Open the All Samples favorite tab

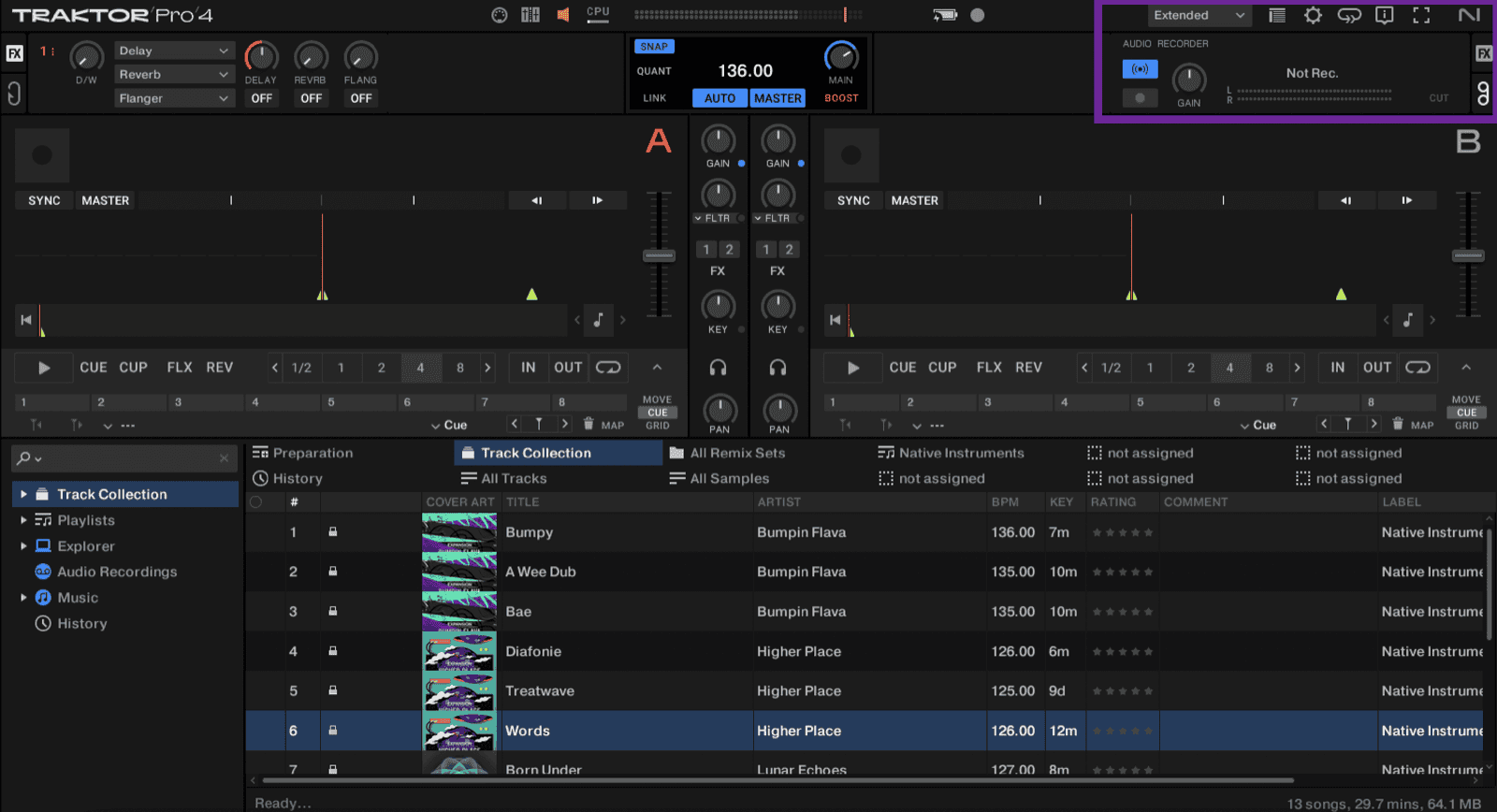click(719, 478)
